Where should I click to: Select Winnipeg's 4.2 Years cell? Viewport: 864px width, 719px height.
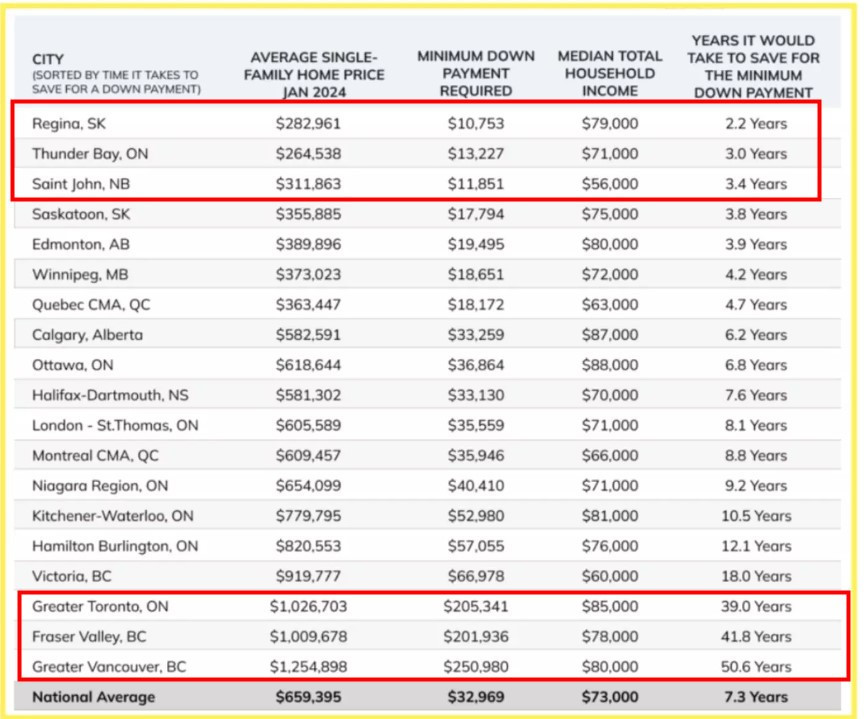point(755,274)
